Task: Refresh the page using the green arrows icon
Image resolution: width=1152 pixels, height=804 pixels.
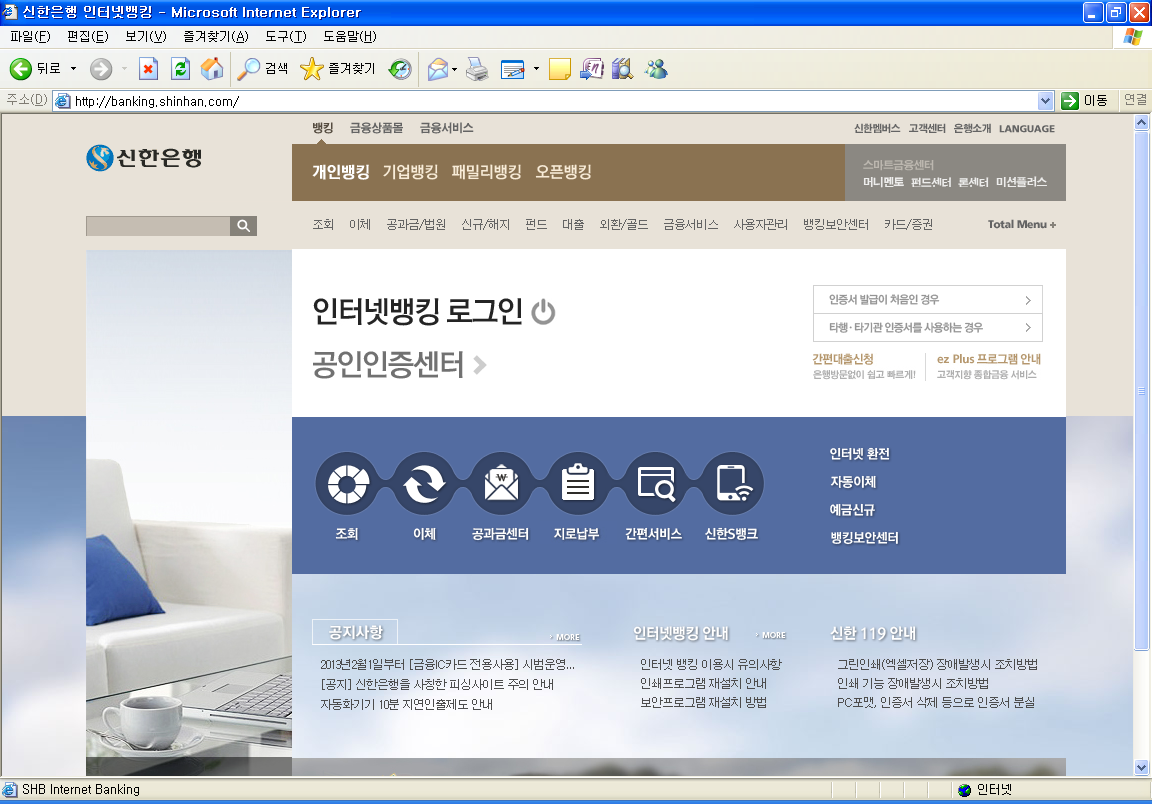Action: tap(180, 69)
